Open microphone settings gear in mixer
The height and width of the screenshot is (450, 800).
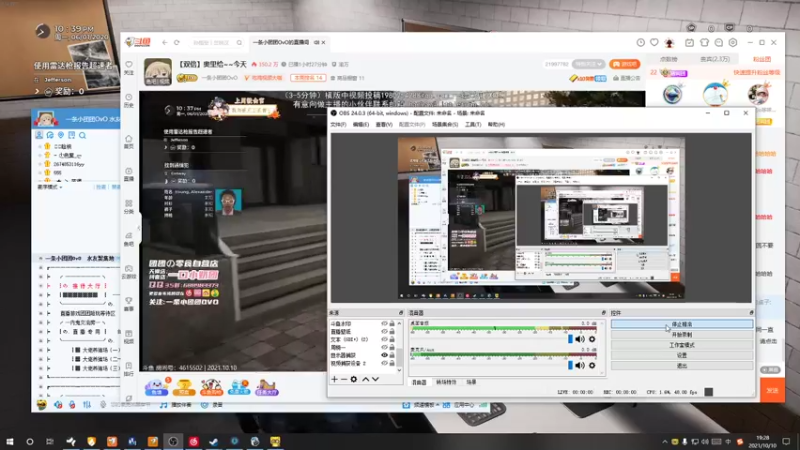point(592,365)
